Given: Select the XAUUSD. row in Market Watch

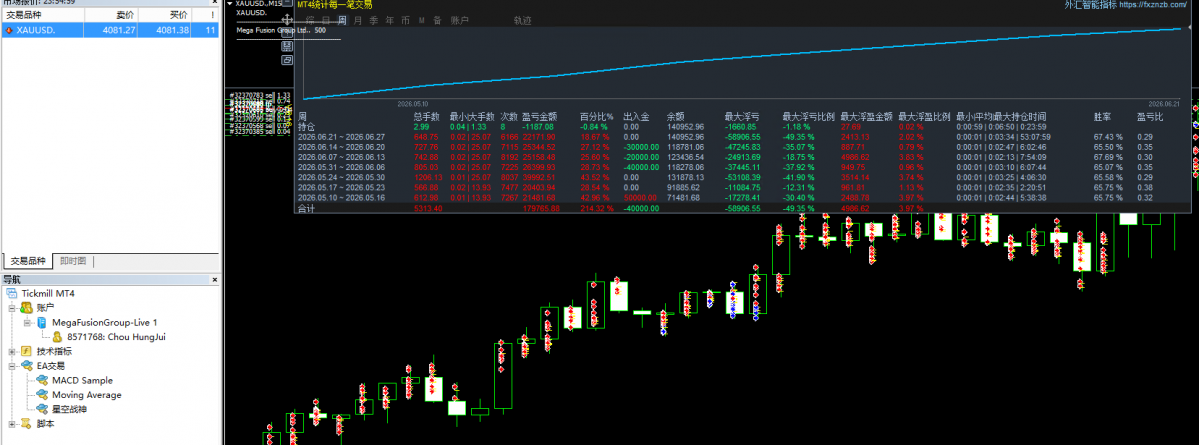Looking at the screenshot, I should (x=110, y=31).
